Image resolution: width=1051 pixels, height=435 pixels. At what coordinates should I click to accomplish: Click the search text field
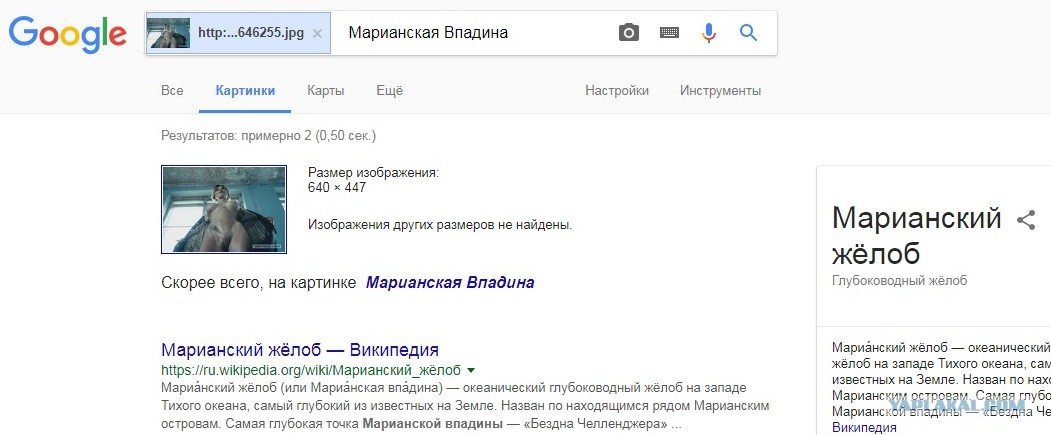coord(475,33)
